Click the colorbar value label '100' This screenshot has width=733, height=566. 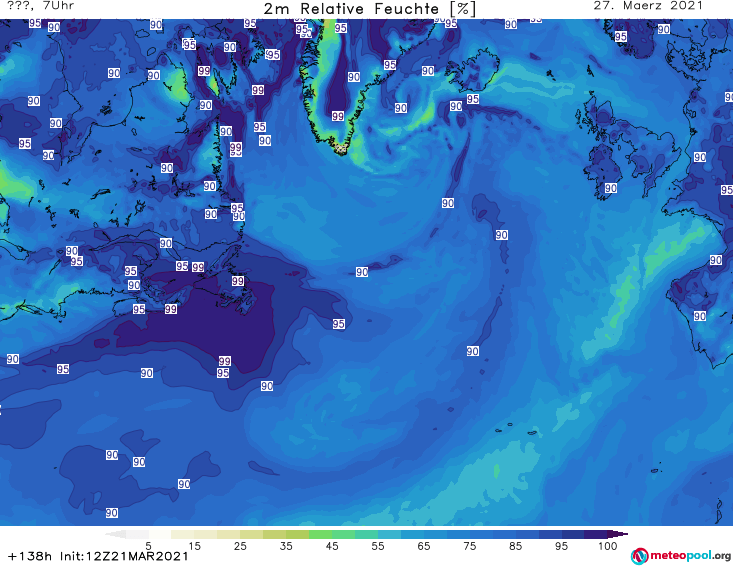coord(607,546)
